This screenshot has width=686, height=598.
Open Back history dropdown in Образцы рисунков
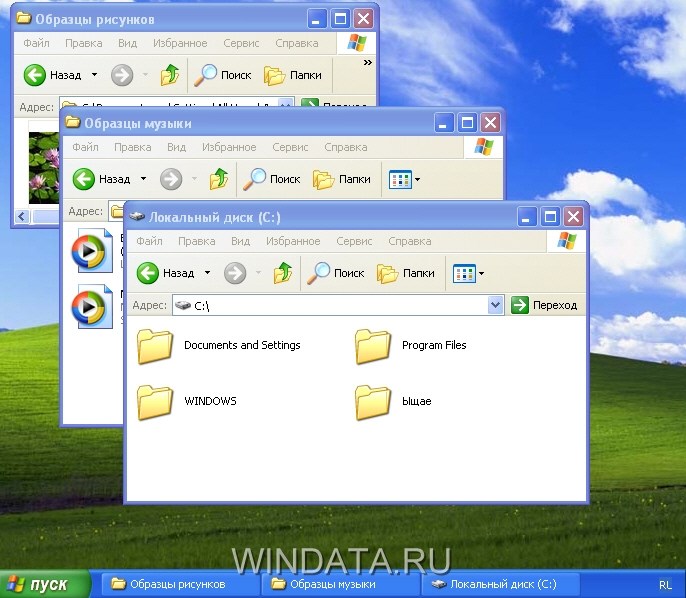click(x=94, y=75)
